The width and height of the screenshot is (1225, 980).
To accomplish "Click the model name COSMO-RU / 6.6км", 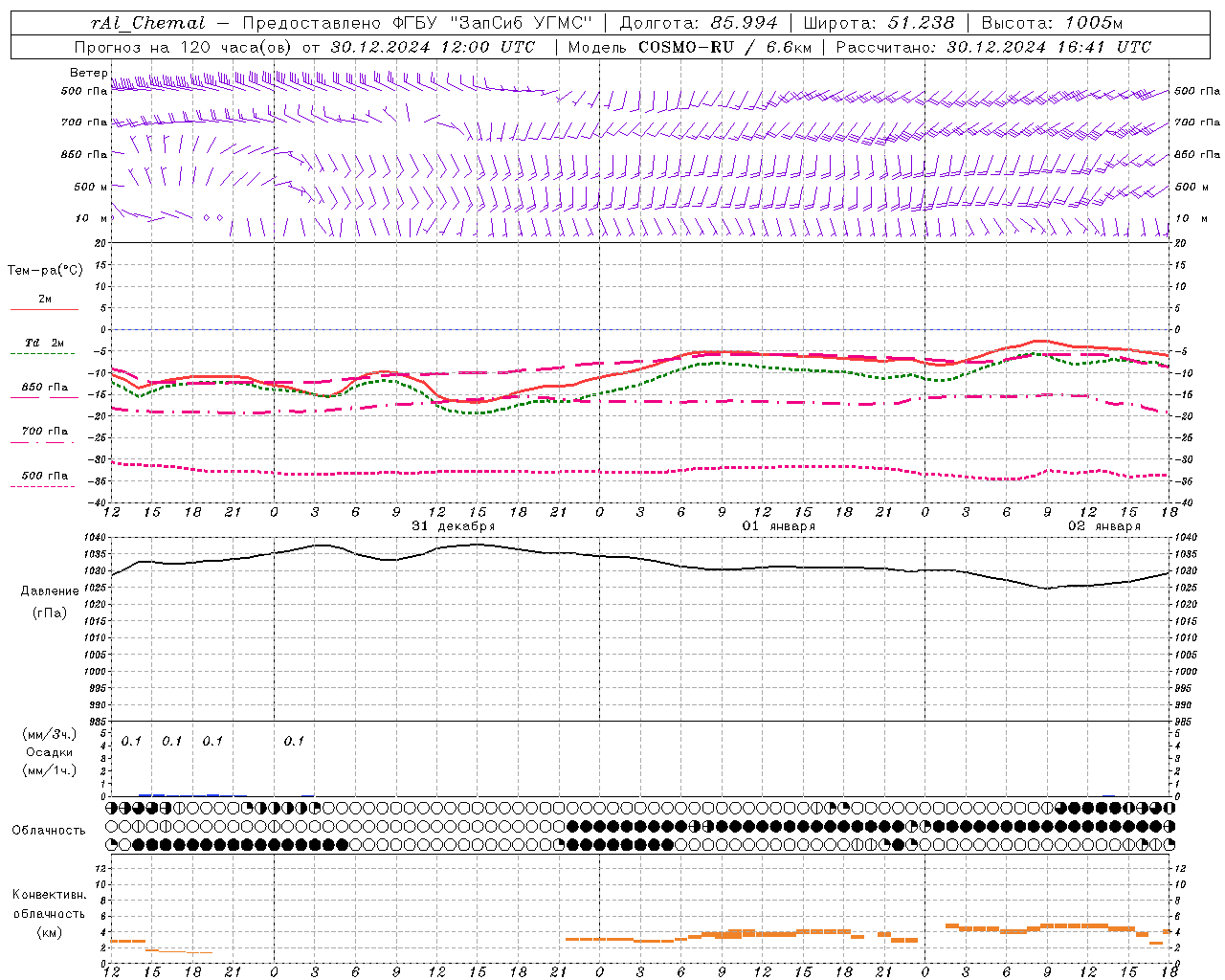I will (x=724, y=47).
